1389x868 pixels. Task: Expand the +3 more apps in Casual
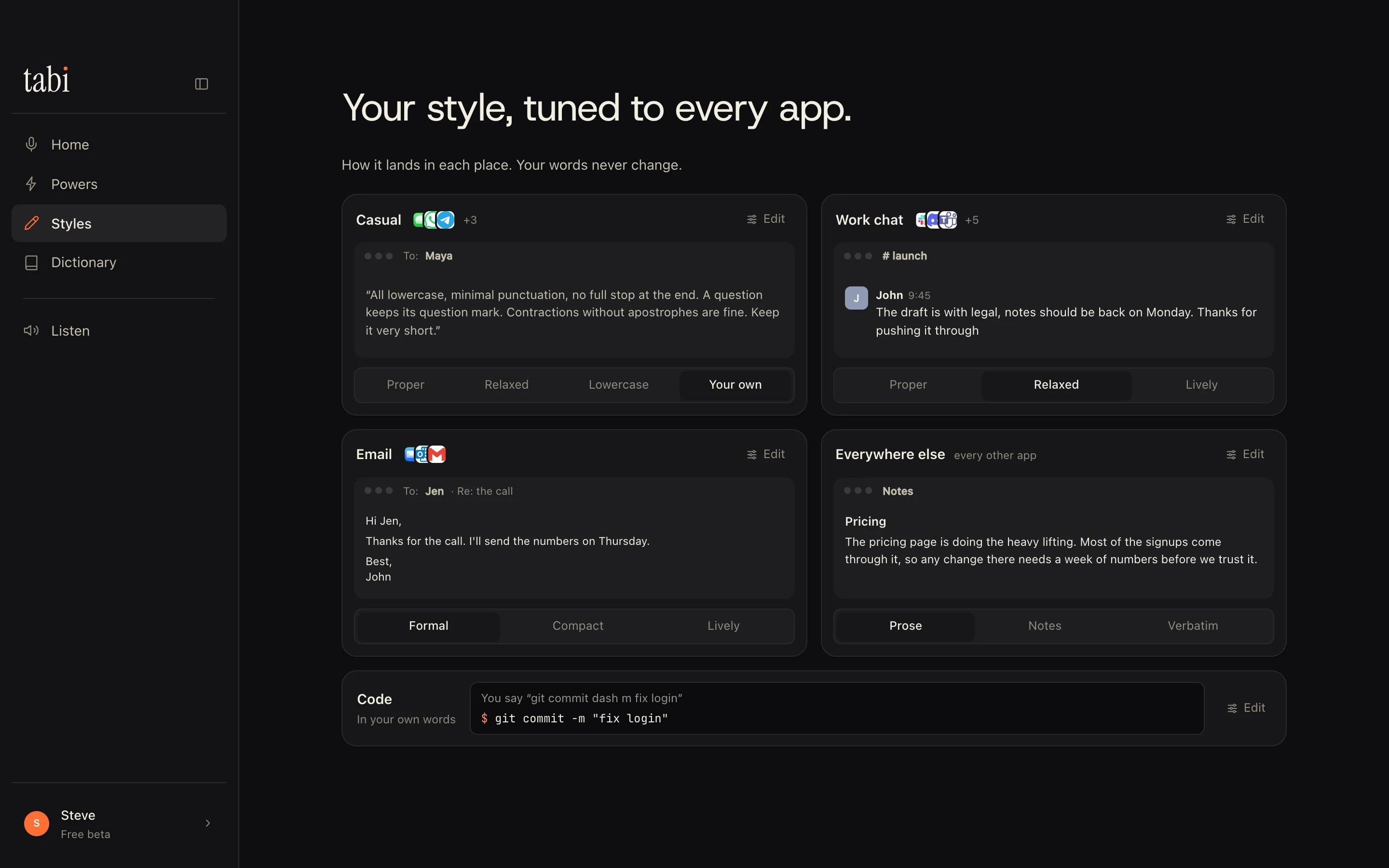pyautogui.click(x=470, y=220)
